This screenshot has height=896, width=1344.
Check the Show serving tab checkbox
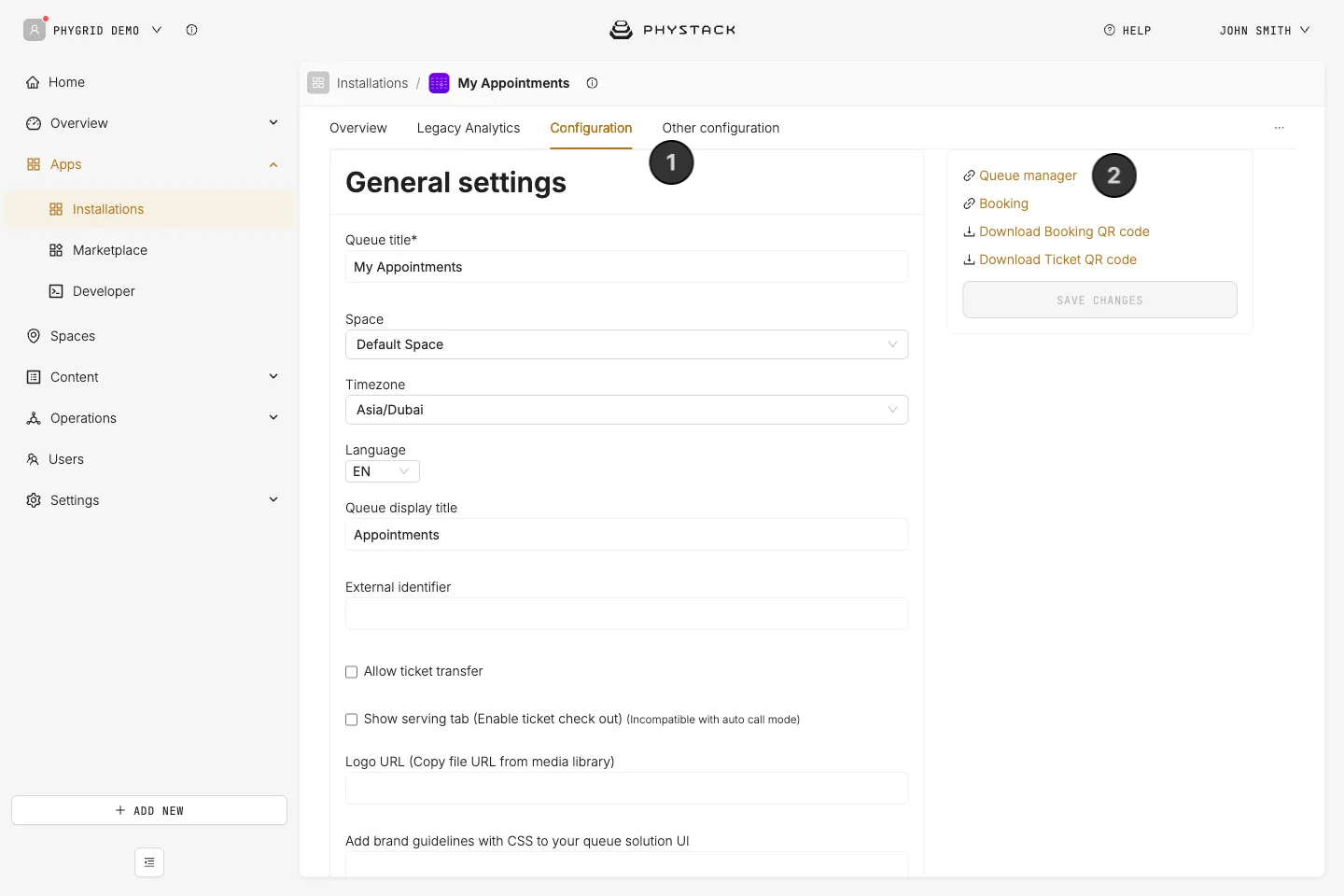(x=352, y=720)
